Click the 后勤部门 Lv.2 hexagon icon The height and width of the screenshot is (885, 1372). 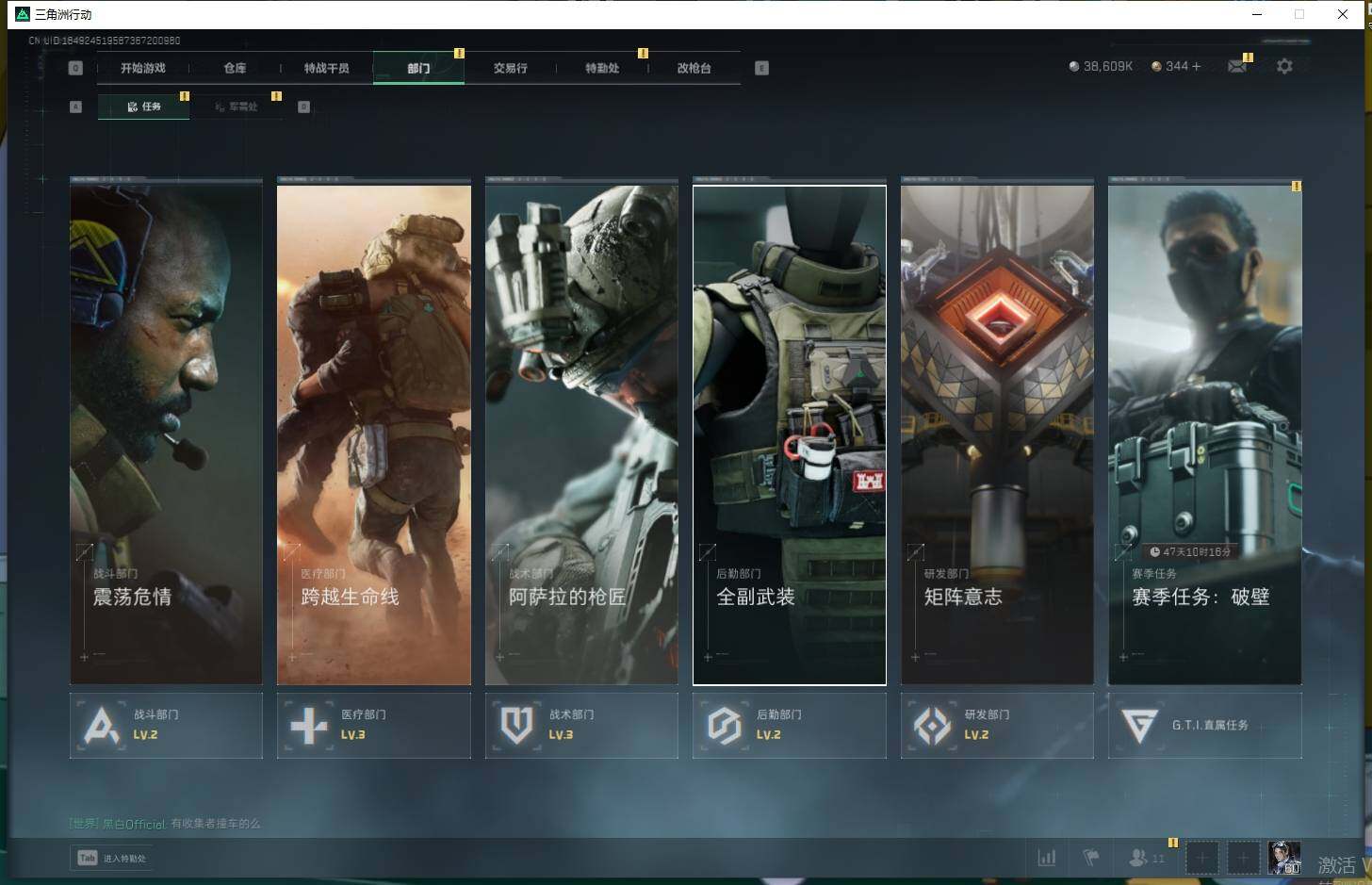tap(725, 726)
